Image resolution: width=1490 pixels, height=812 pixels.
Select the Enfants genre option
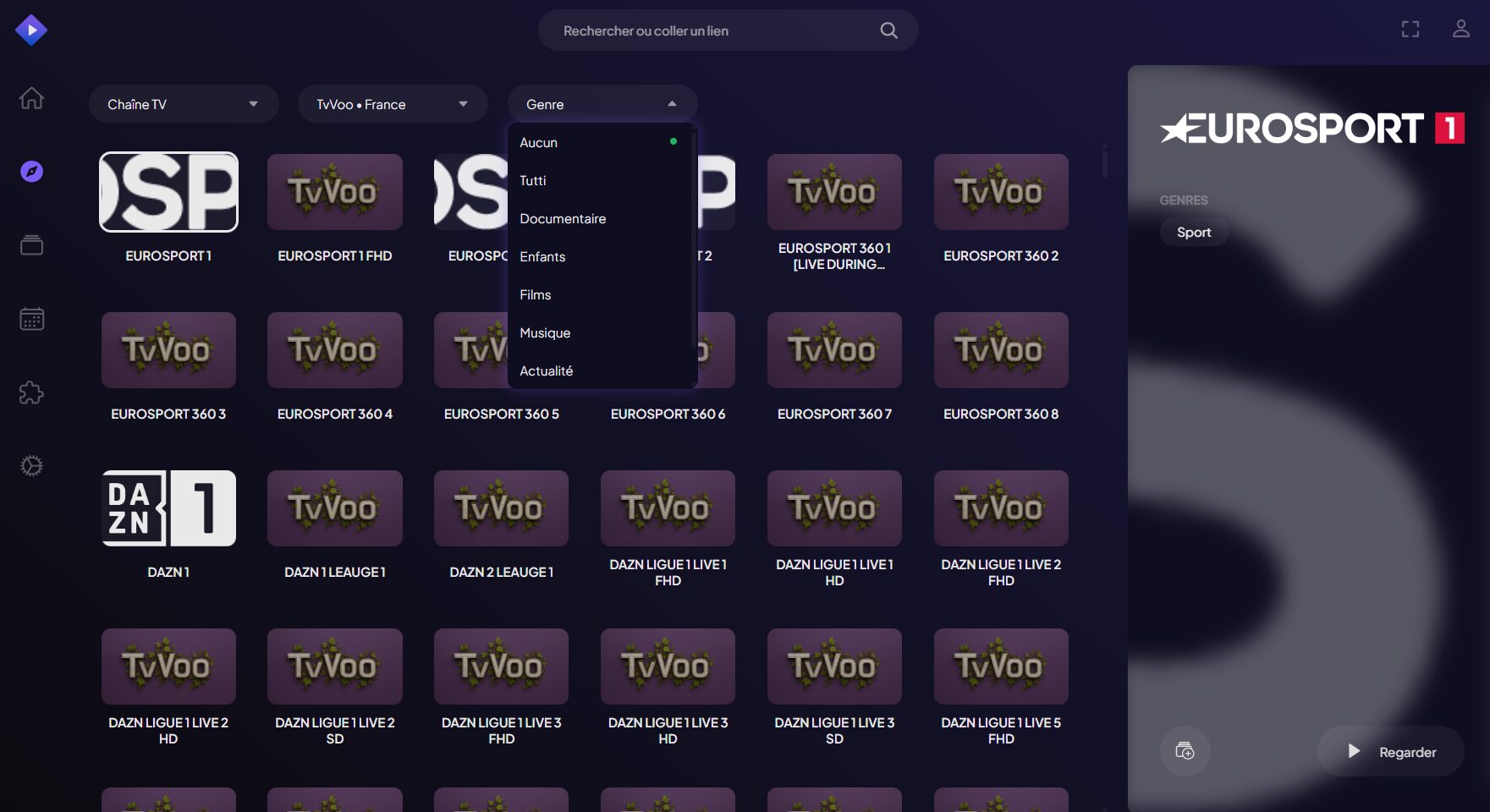pyautogui.click(x=600, y=256)
